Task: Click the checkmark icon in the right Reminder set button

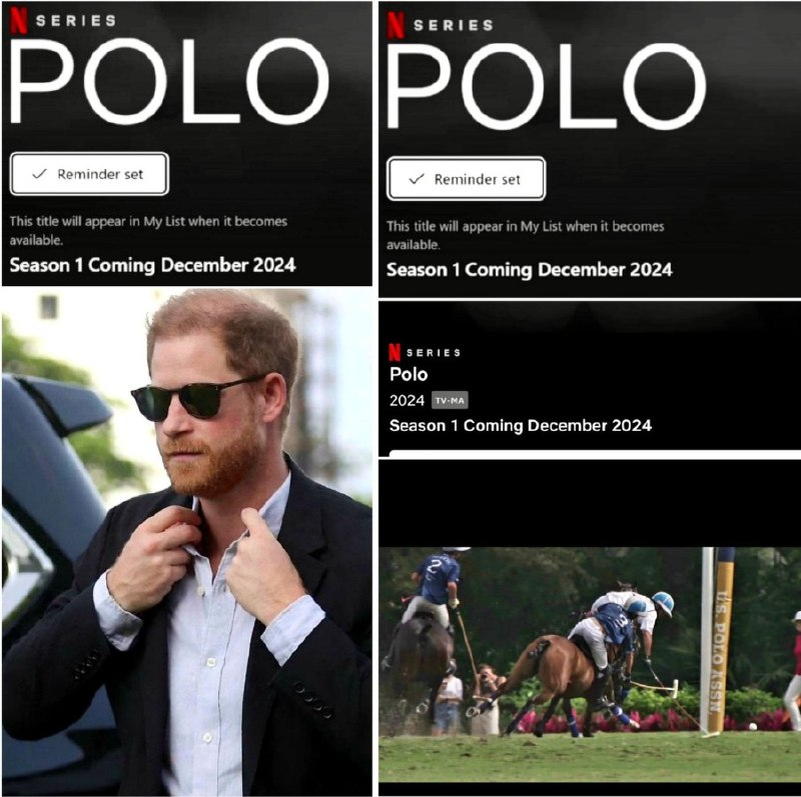Action: coord(417,179)
